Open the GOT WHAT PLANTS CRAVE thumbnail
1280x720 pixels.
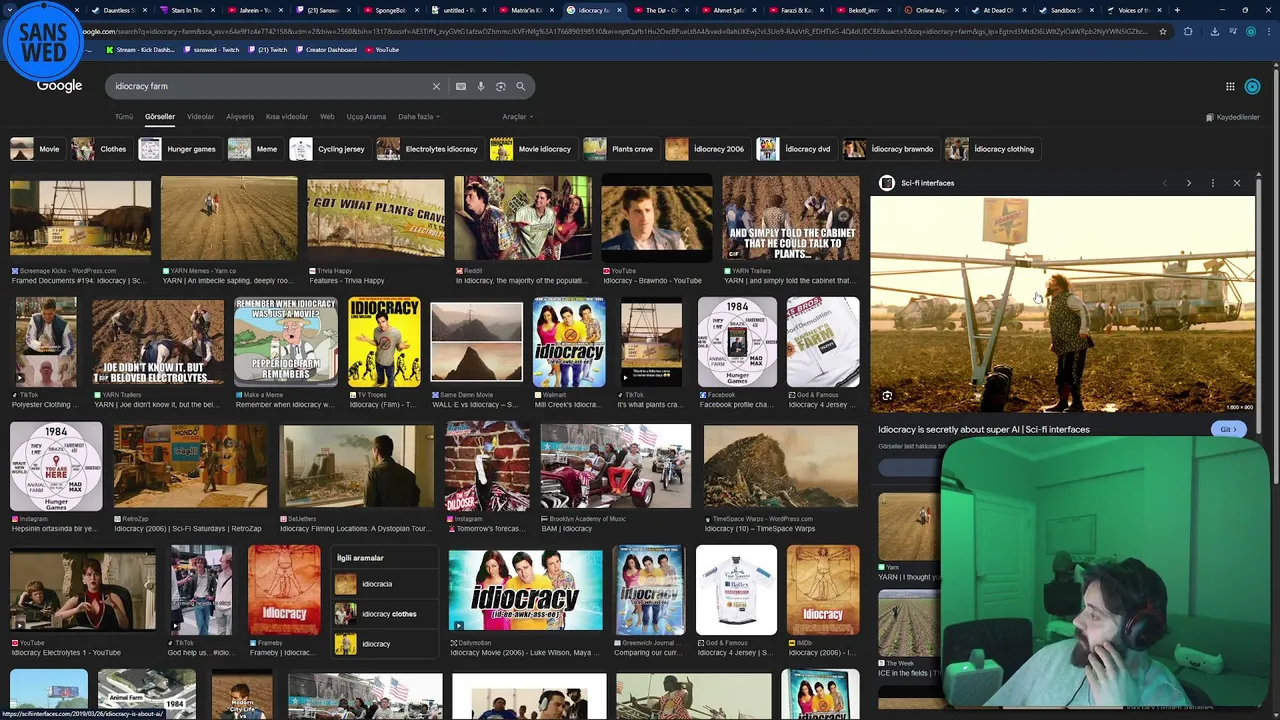[375, 219]
